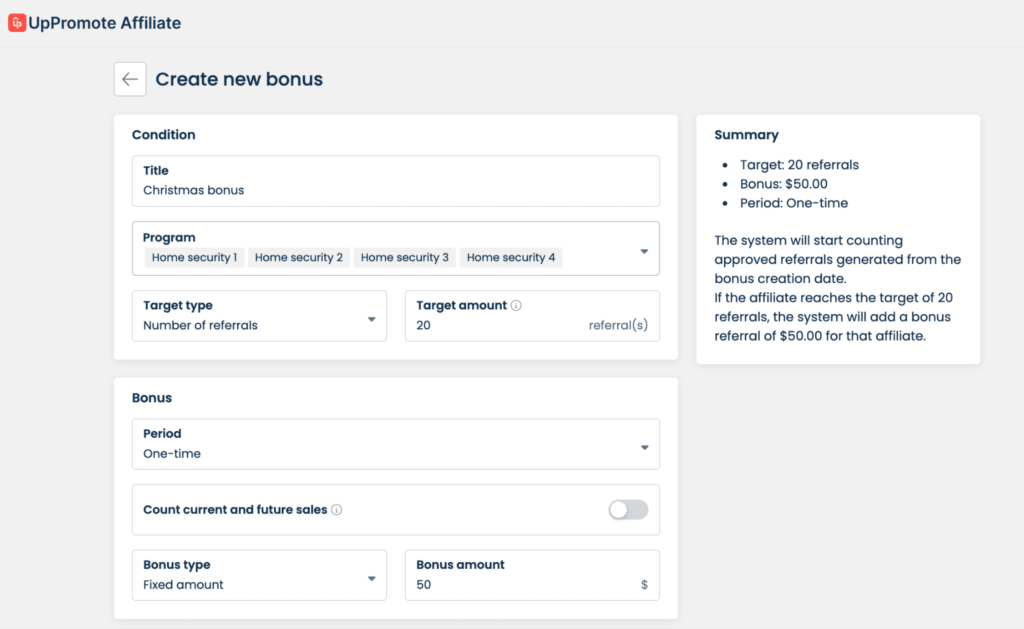
Task: Click the Summary panel heading
Action: click(746, 135)
